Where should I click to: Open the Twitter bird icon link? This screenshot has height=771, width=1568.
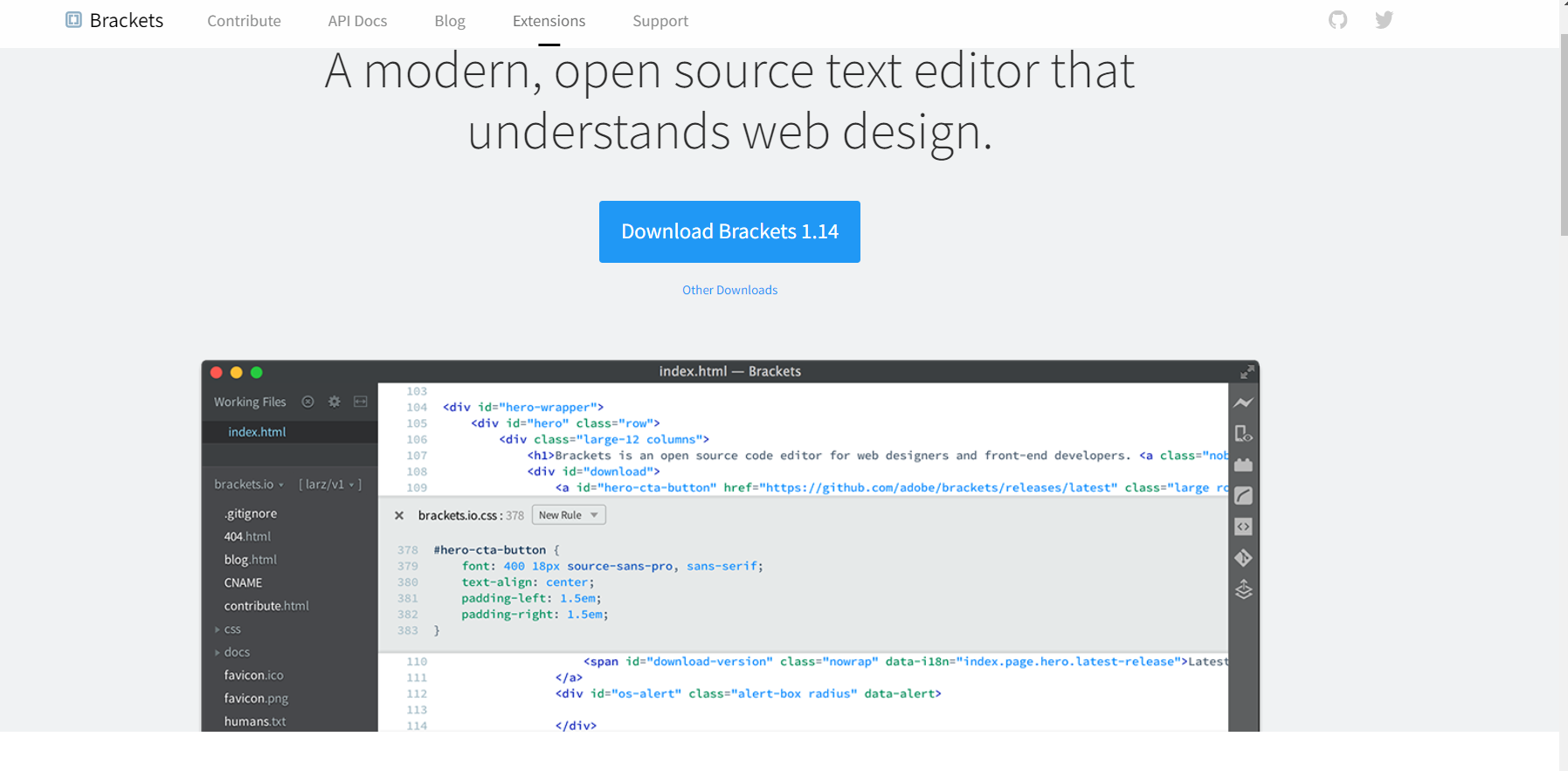tap(1384, 20)
